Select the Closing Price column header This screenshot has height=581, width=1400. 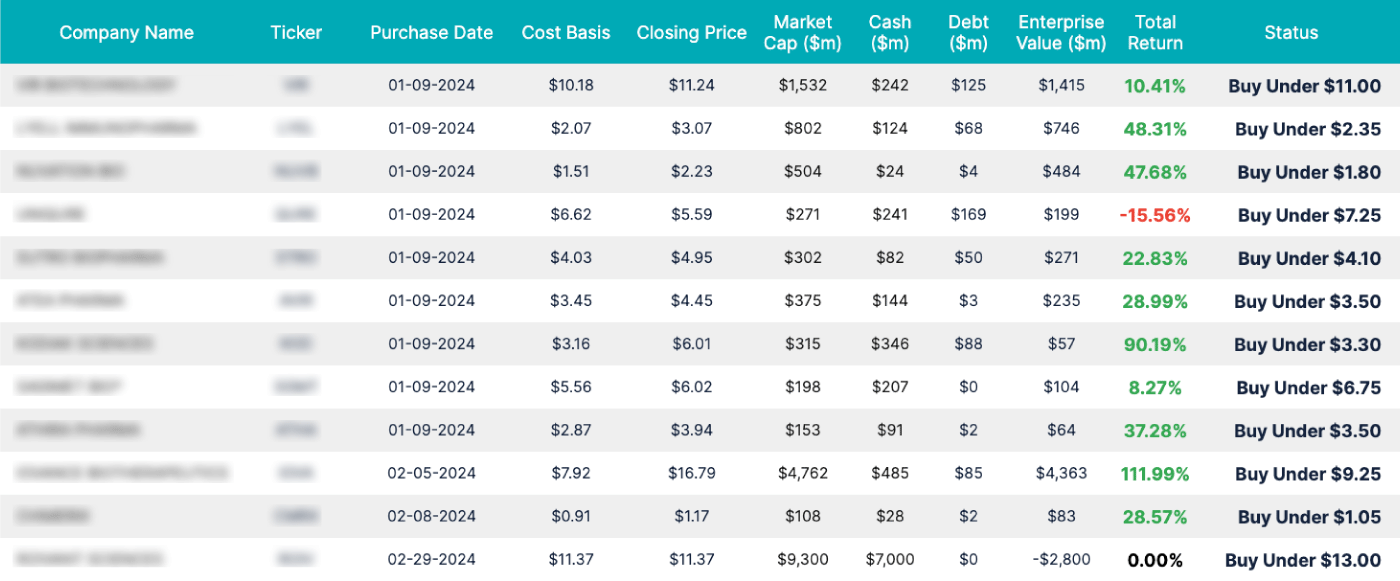691,32
